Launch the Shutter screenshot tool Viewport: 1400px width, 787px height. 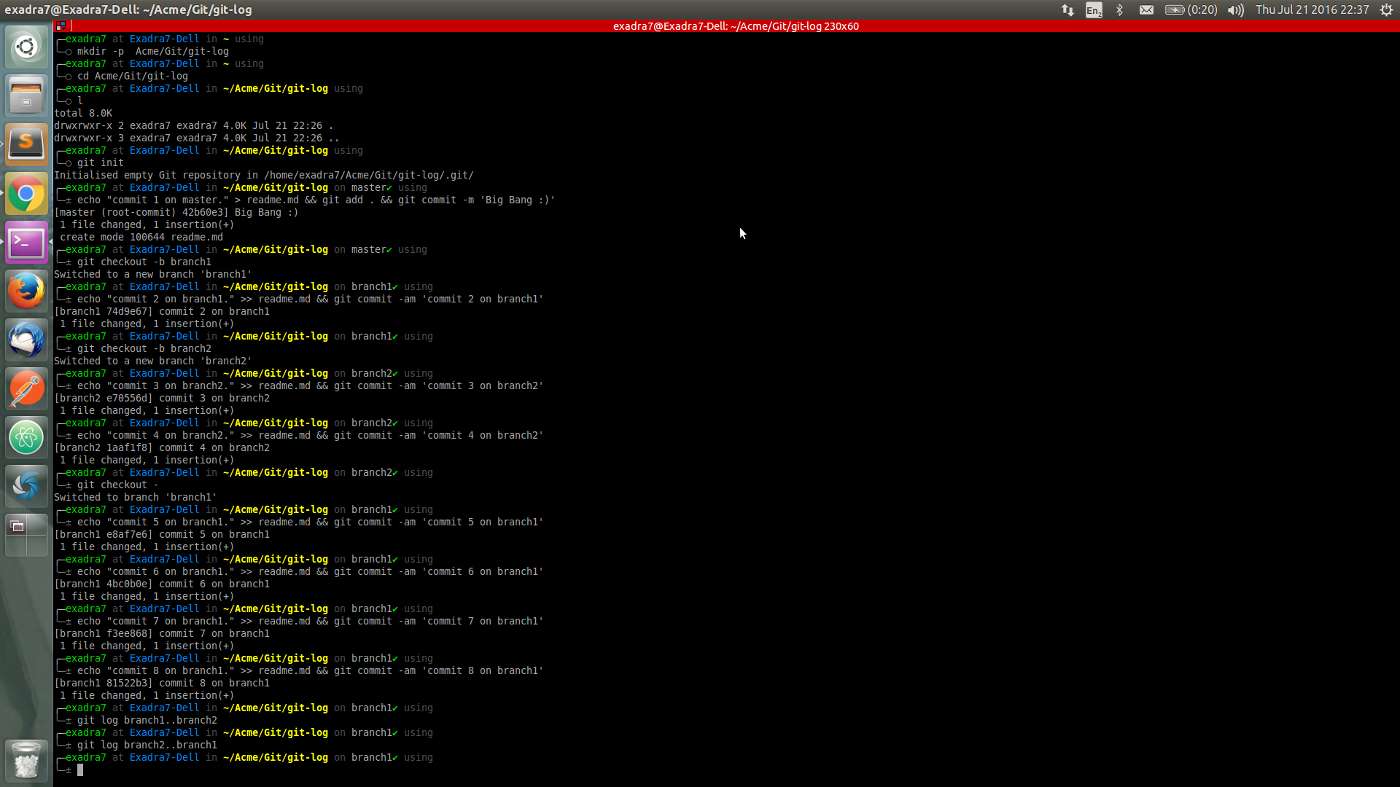coord(25,485)
